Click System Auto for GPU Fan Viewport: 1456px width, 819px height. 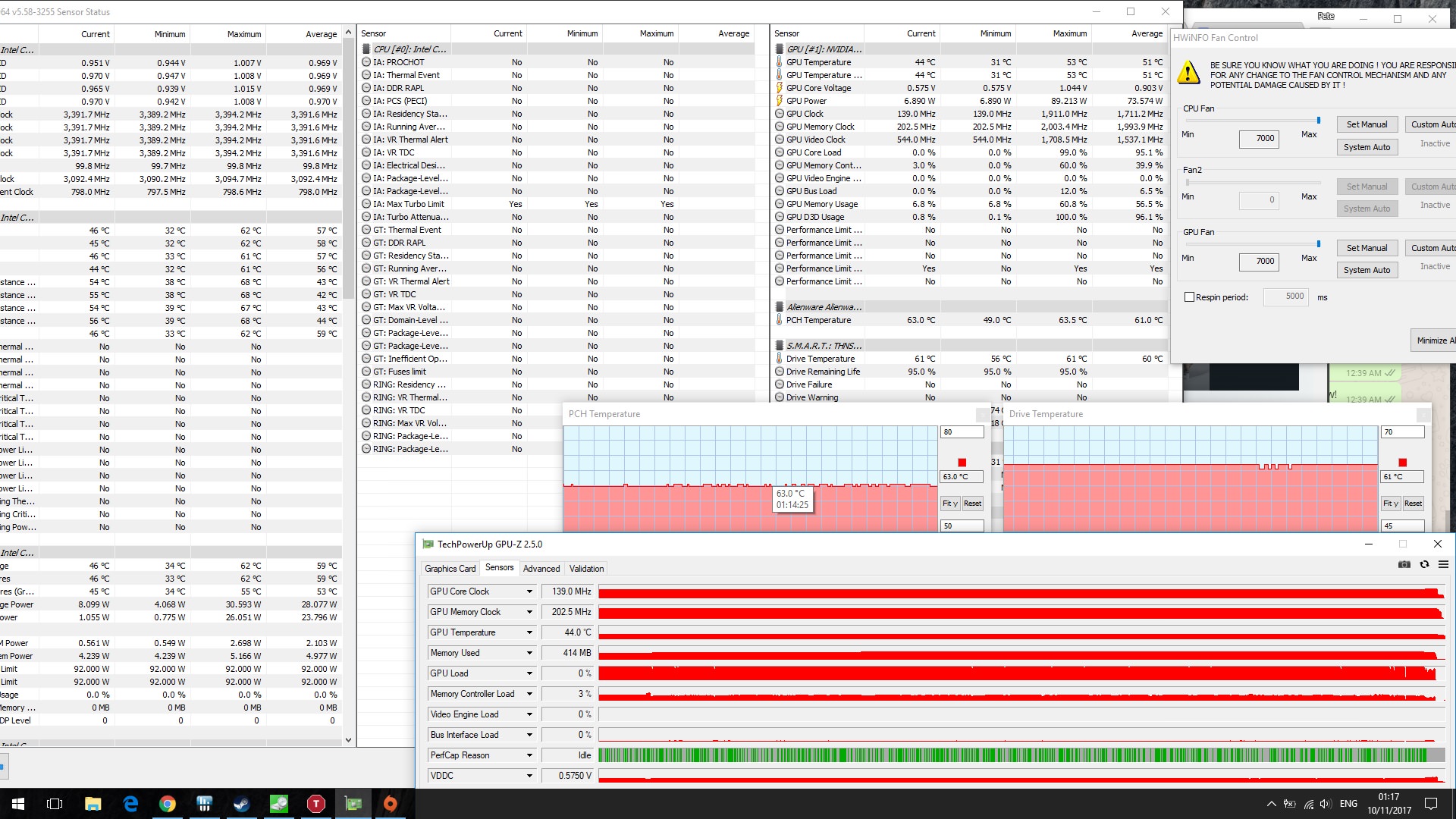(x=1367, y=270)
